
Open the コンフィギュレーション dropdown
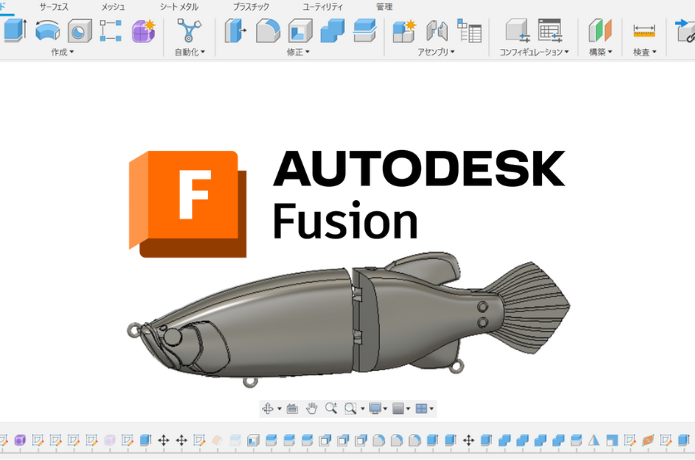[534, 52]
